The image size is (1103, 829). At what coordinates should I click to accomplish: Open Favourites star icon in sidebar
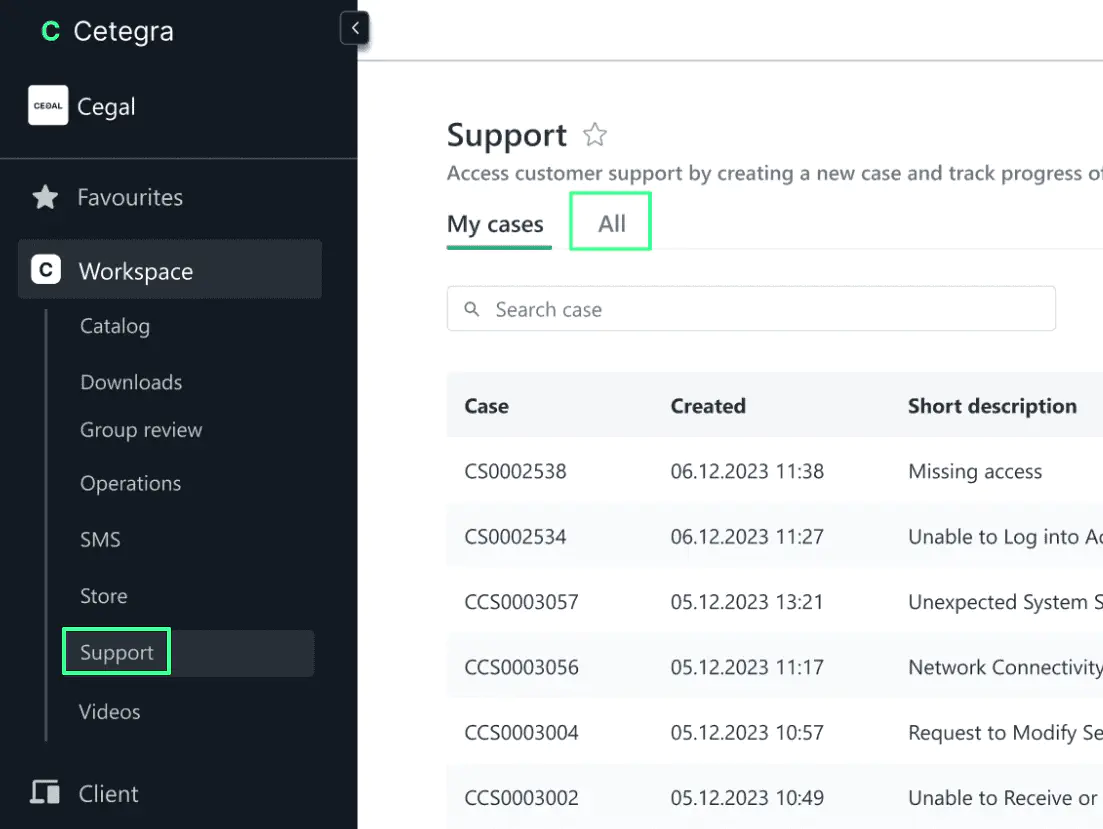45,197
